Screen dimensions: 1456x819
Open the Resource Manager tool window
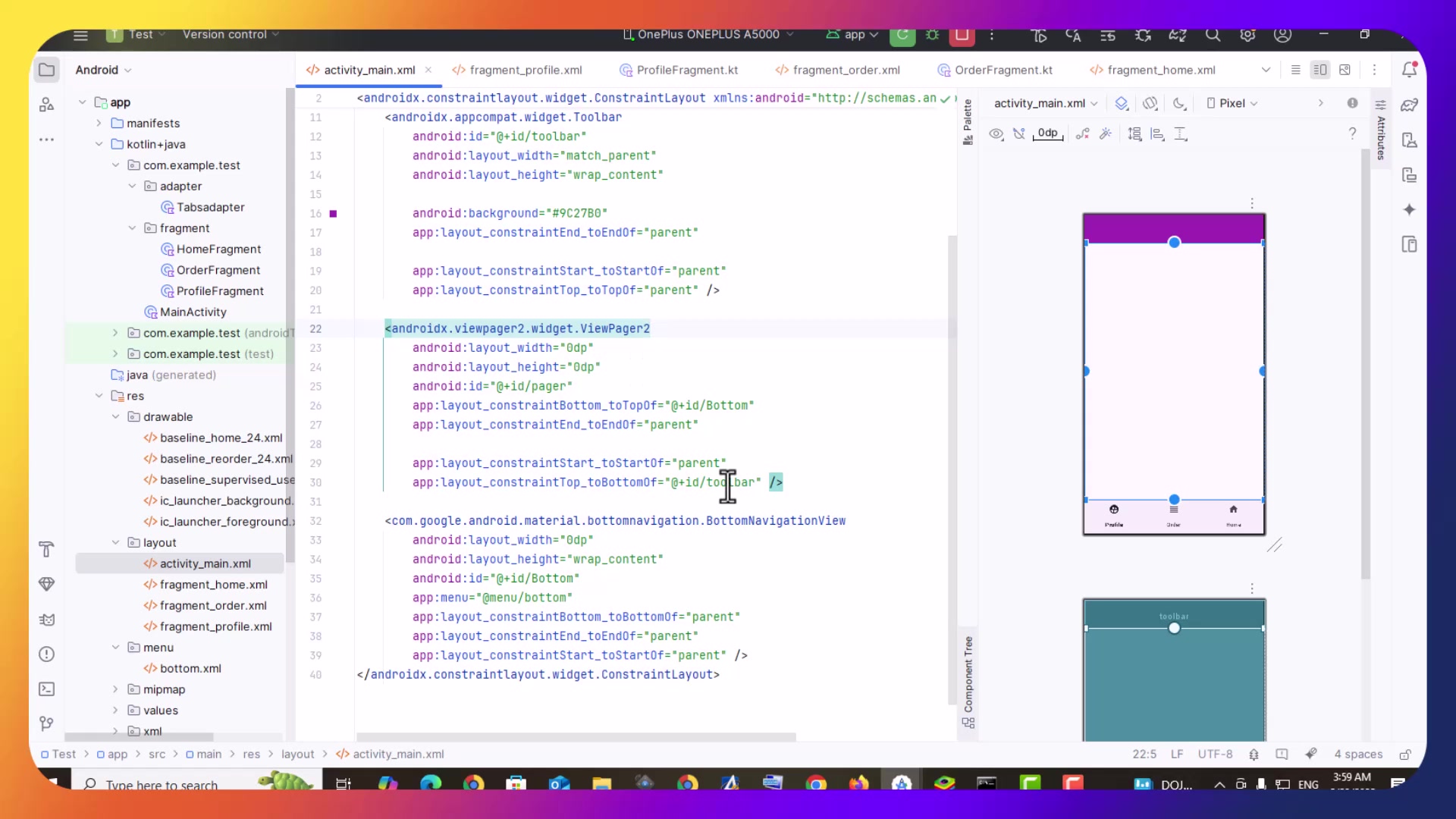(x=46, y=105)
